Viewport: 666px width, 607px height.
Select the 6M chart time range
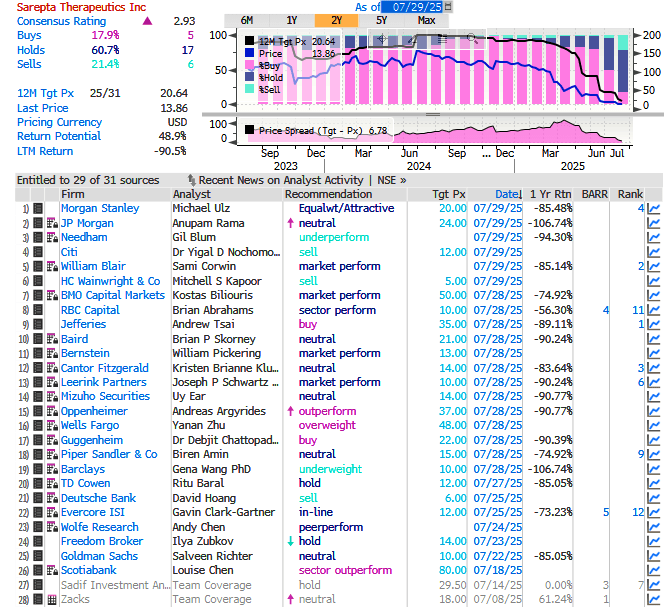[246, 20]
